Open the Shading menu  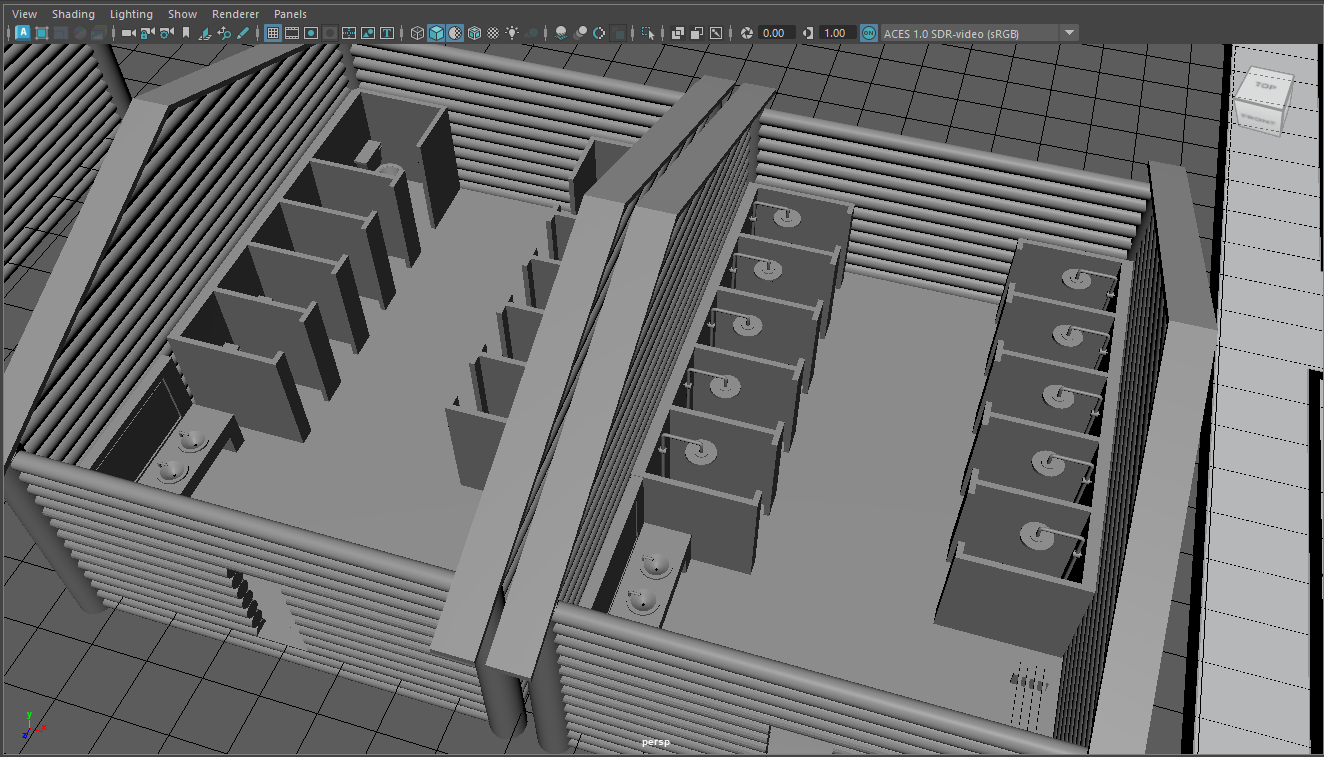(x=73, y=14)
